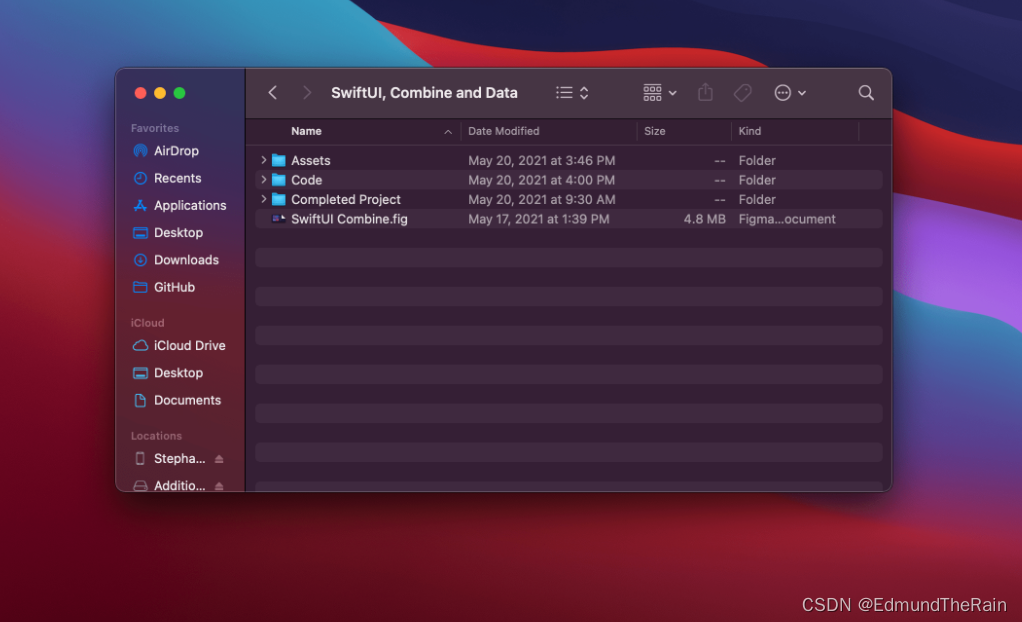This screenshot has height=622, width=1022.
Task: Zoom the Finder window with green button
Action: [x=179, y=93]
